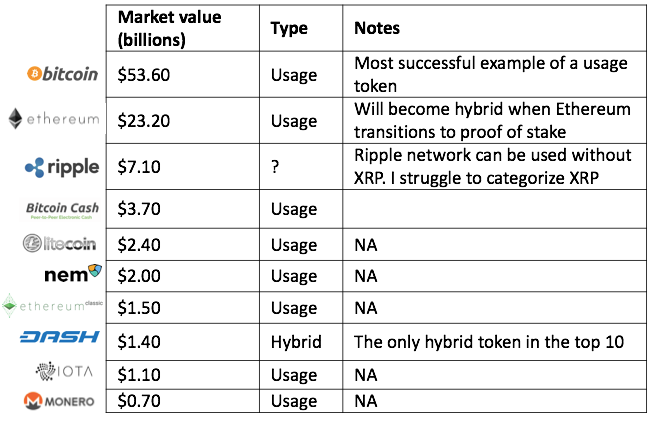The width and height of the screenshot is (662, 422).
Task: Click the DASH logo
Action: [60, 337]
